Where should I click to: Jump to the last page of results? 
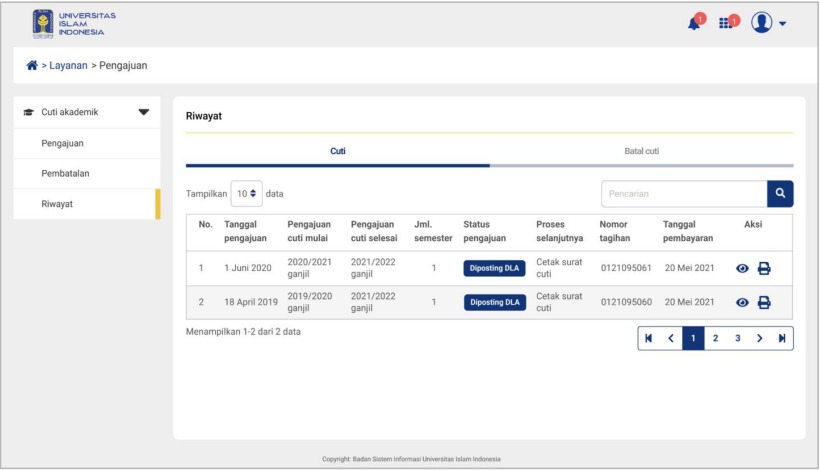point(781,338)
